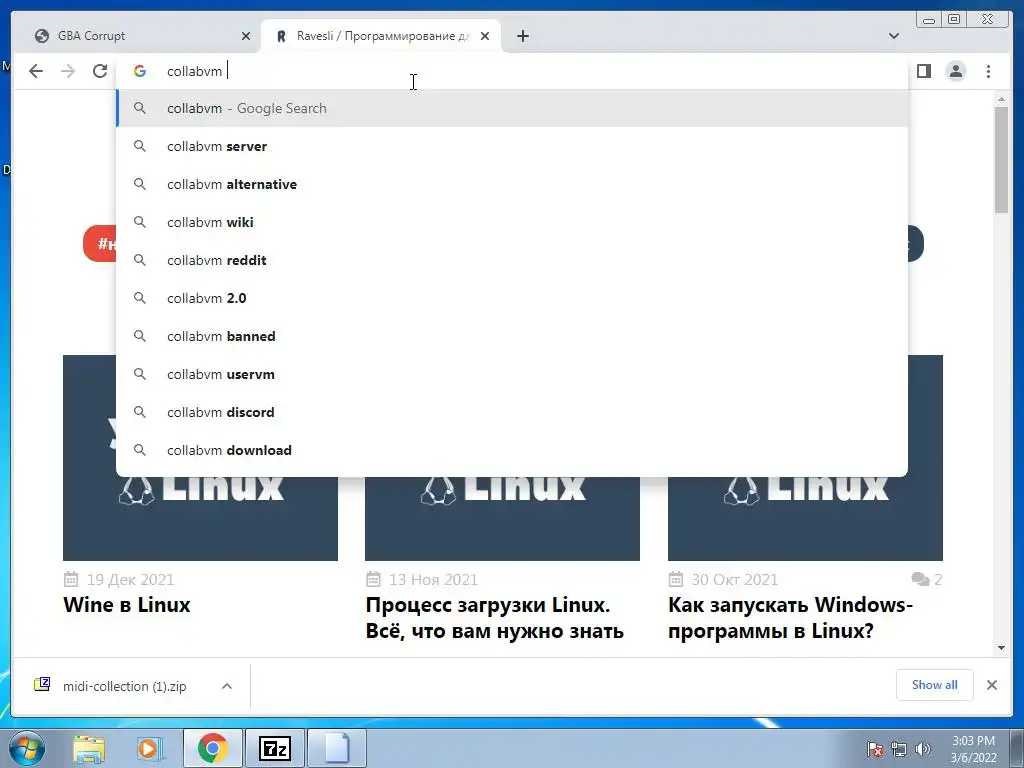
Task: Click the scrollbar down arrow
Action: 1001,648
